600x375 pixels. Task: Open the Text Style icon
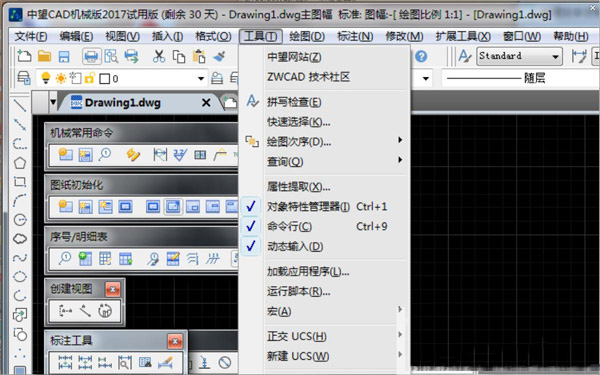point(465,56)
